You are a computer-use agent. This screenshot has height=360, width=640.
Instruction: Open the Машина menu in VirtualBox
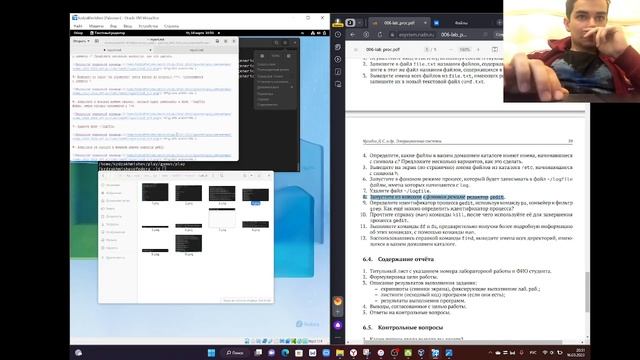[x=96, y=26]
